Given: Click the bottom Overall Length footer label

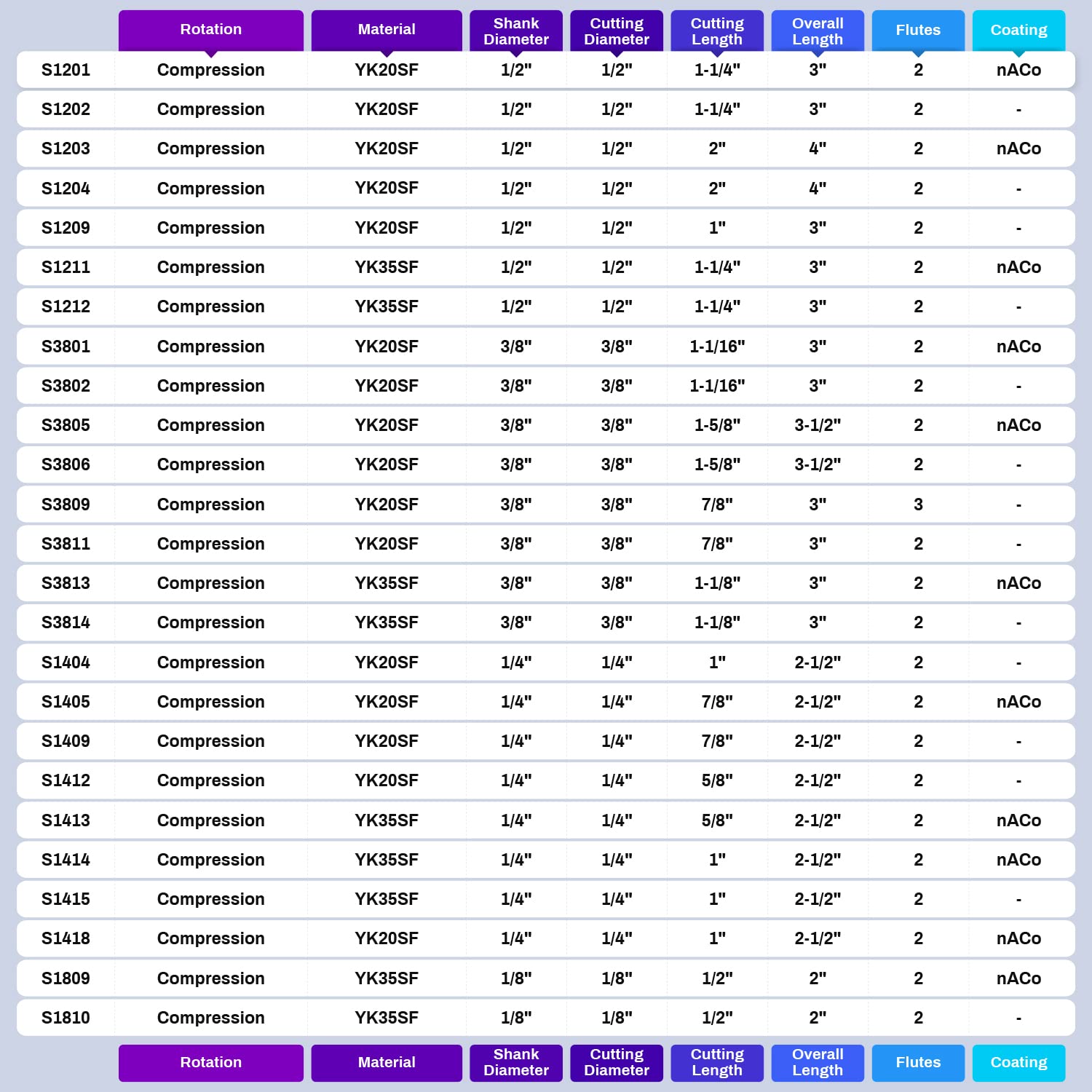Looking at the screenshot, I should coord(818,1063).
